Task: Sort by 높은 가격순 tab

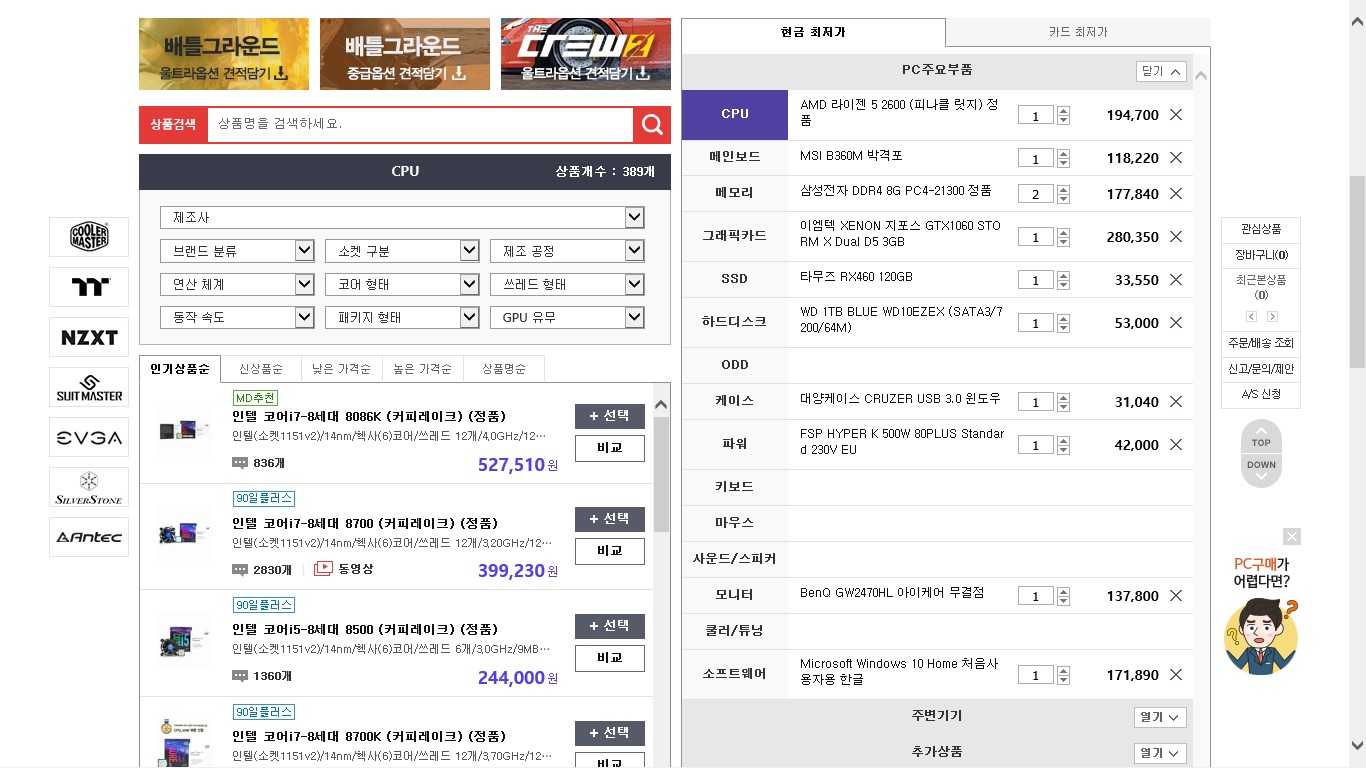Action: [423, 368]
